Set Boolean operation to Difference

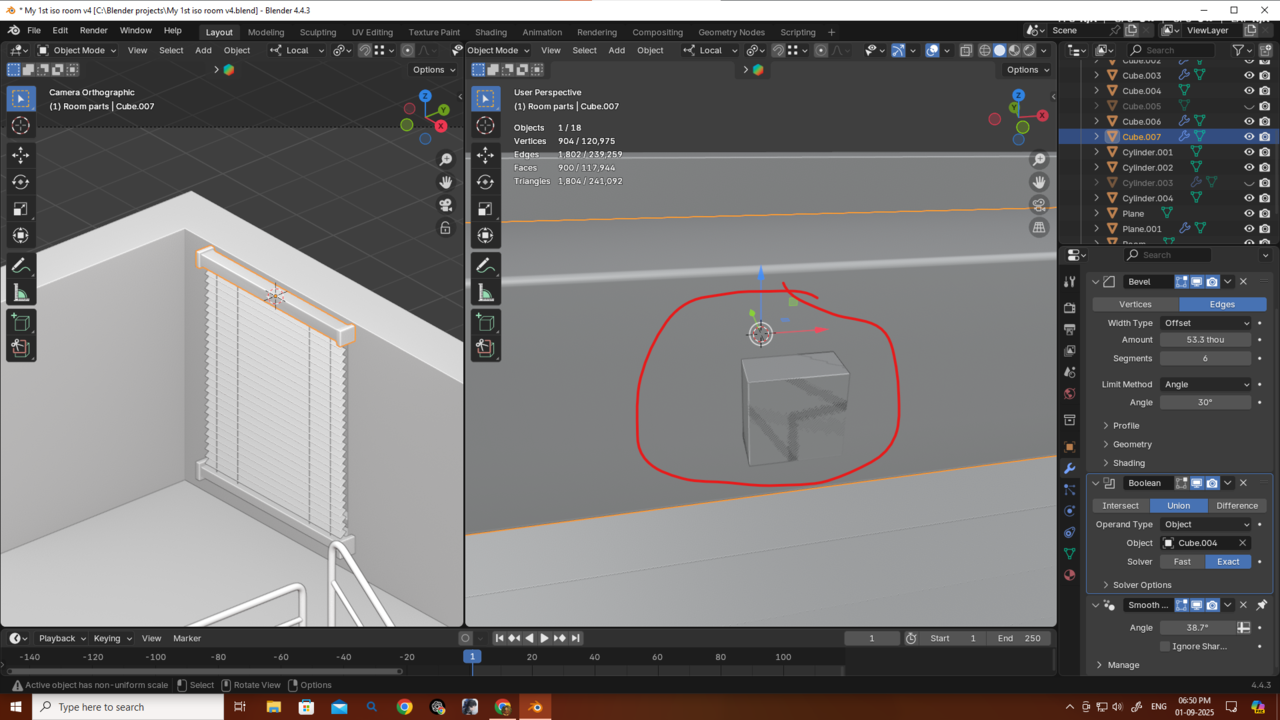click(1236, 506)
